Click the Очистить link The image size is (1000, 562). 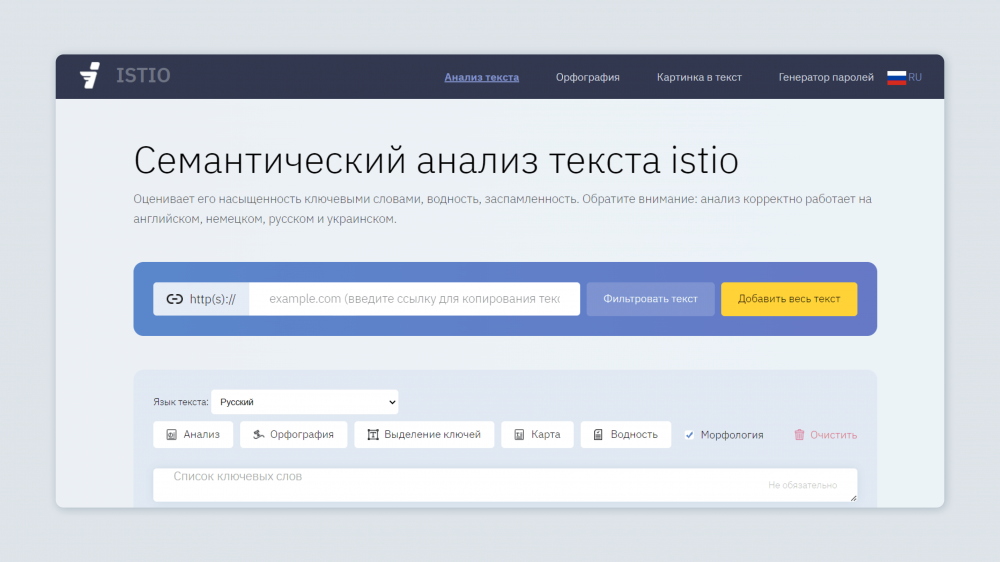pos(833,435)
